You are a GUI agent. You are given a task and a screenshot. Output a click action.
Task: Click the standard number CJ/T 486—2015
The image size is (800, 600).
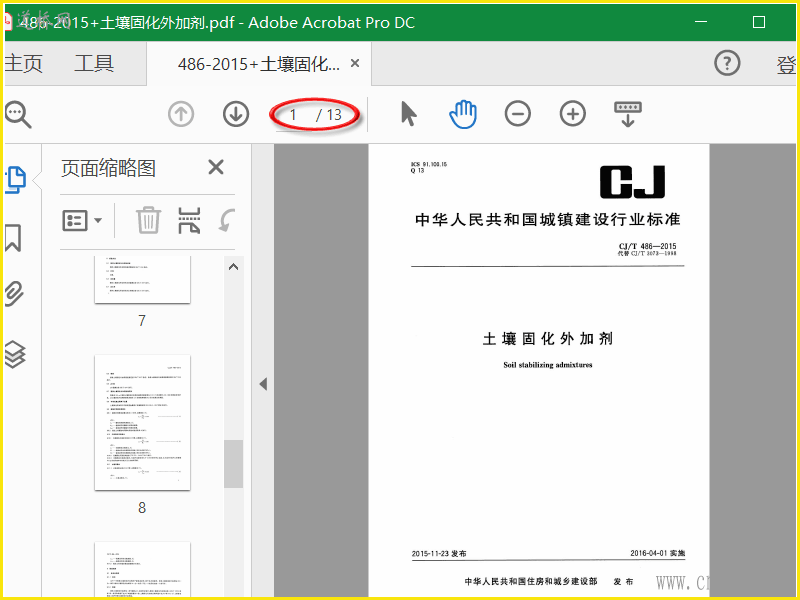point(647,246)
